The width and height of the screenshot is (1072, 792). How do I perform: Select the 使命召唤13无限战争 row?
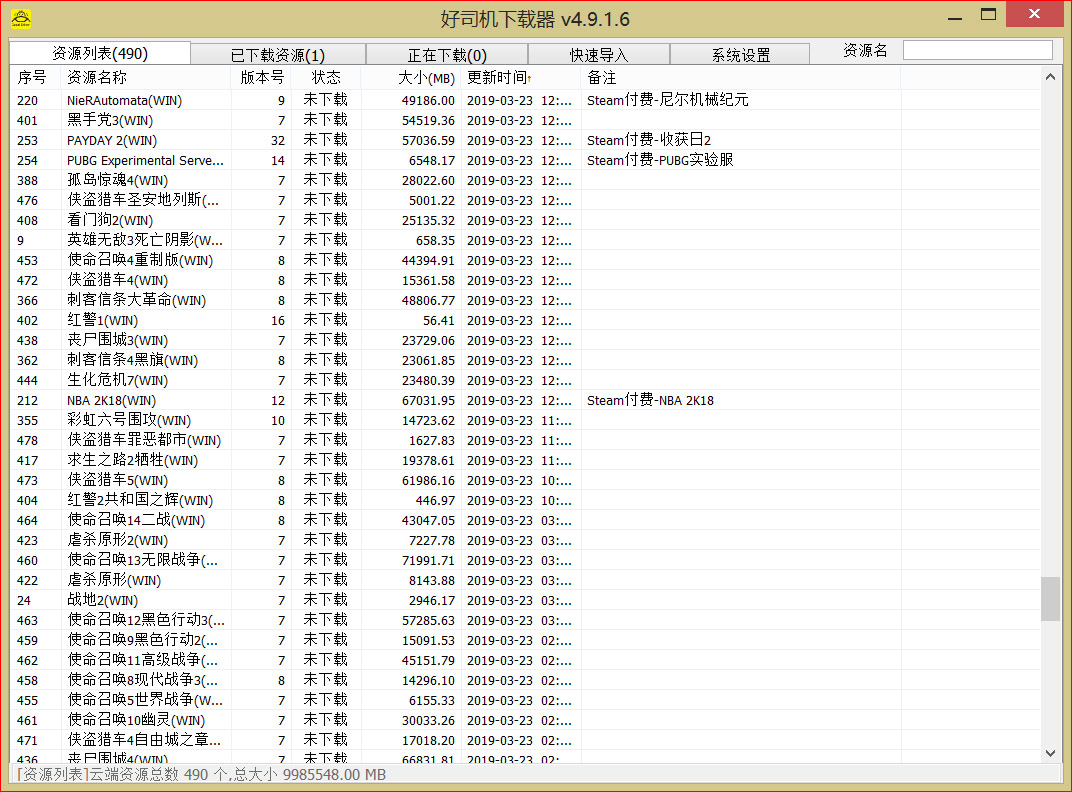coord(525,560)
